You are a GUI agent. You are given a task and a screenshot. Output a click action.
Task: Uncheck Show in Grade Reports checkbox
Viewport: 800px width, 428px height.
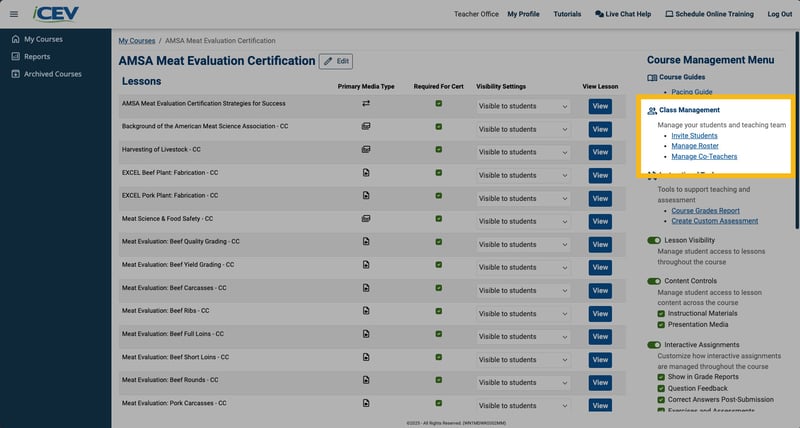[x=661, y=377]
